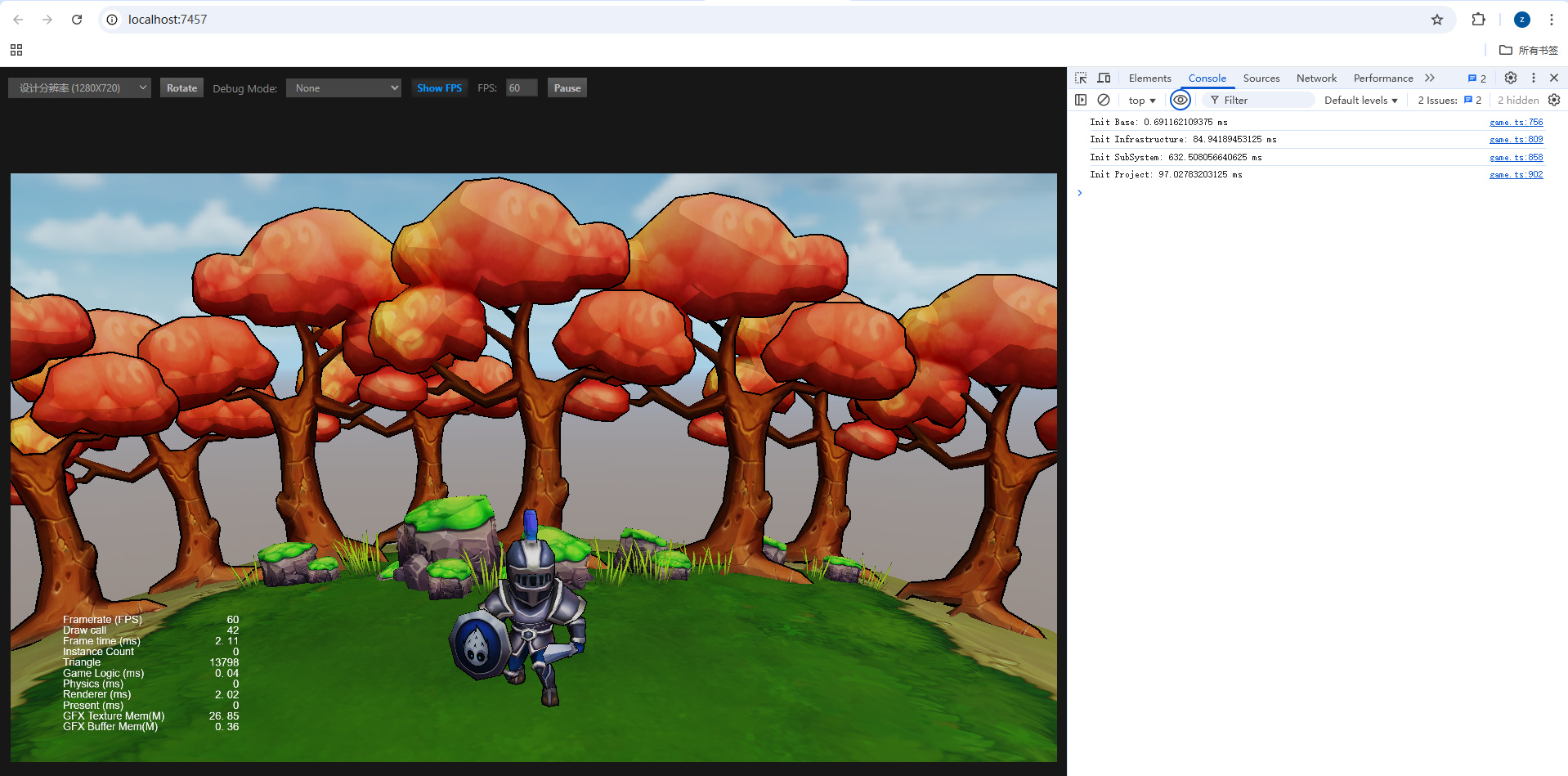The width and height of the screenshot is (1568, 776).
Task: Open the browser Extensions puzzle icon
Action: pos(1478,20)
